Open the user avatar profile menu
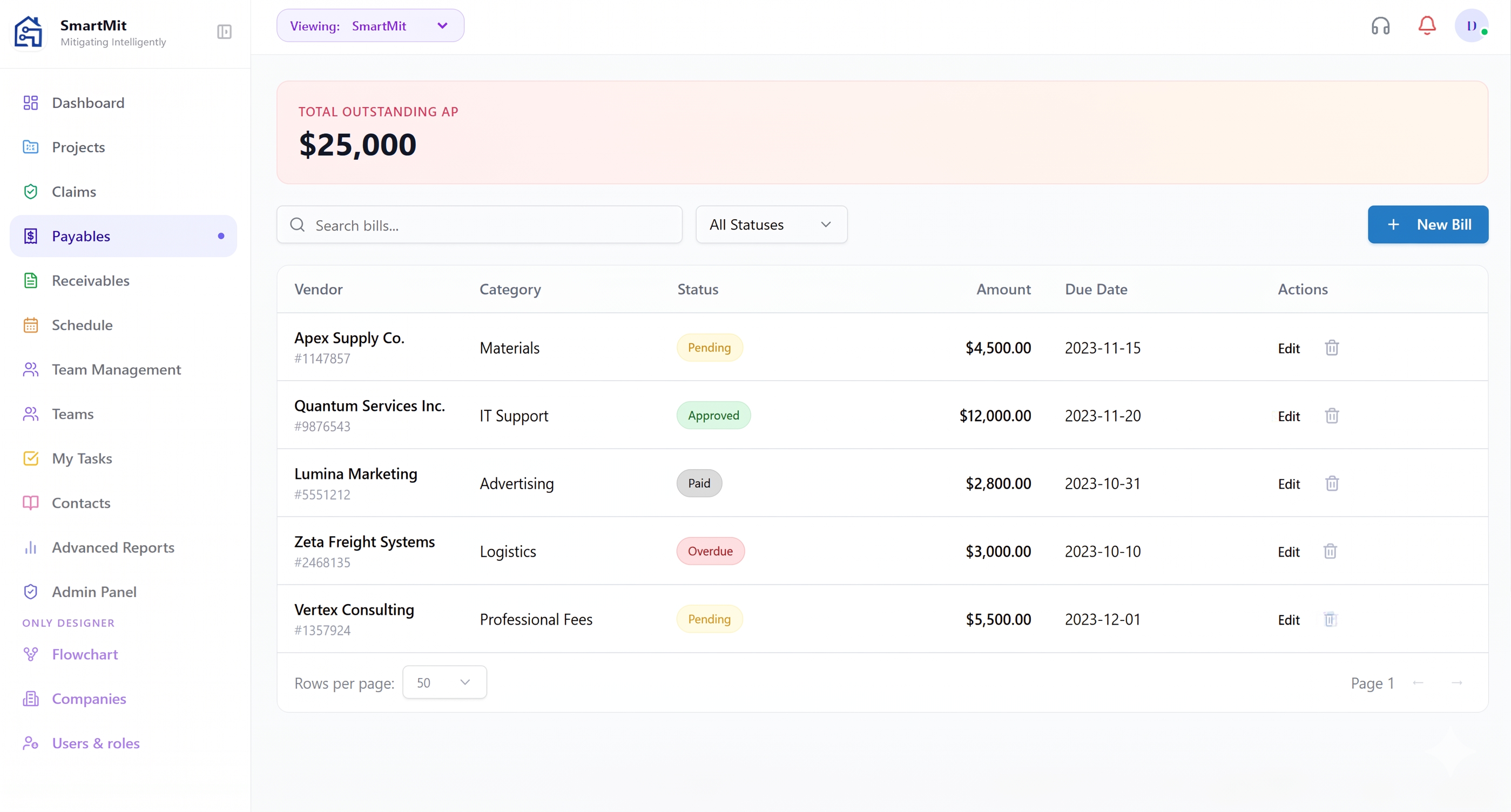Image resolution: width=1511 pixels, height=812 pixels. pos(1471,26)
